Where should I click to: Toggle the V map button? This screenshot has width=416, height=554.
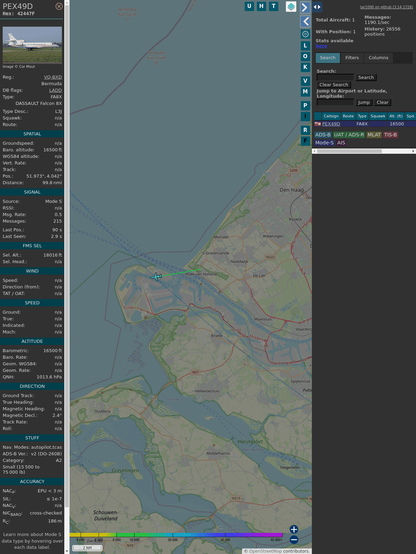coord(305,81)
